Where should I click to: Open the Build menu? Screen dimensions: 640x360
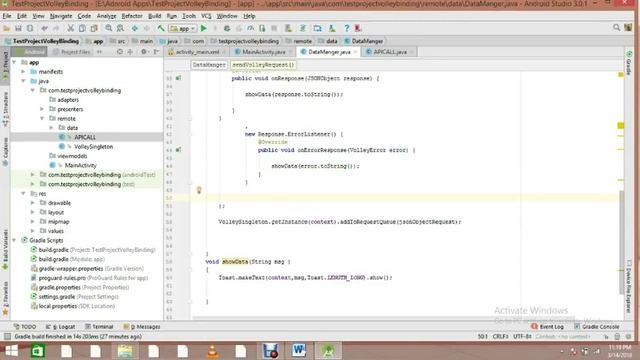(x=154, y=16)
